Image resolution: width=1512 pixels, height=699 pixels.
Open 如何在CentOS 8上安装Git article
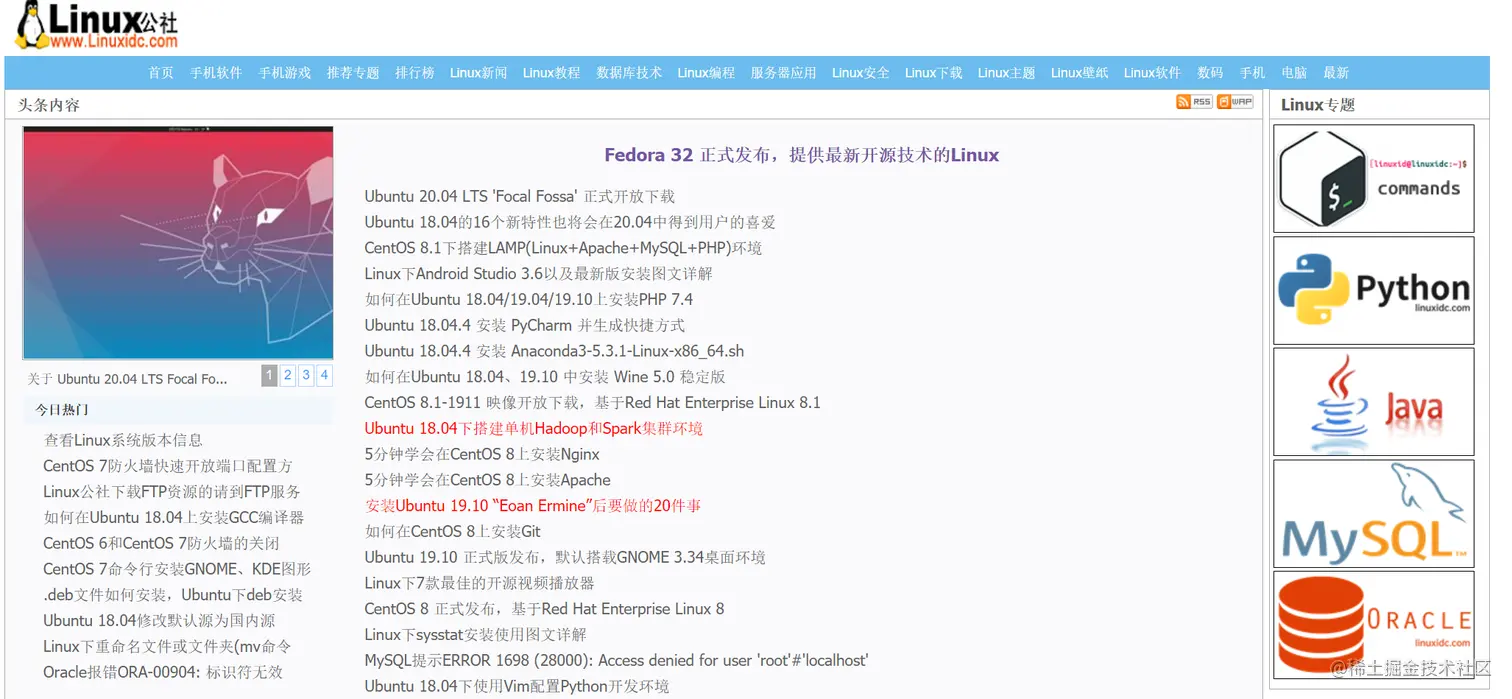[x=453, y=532]
